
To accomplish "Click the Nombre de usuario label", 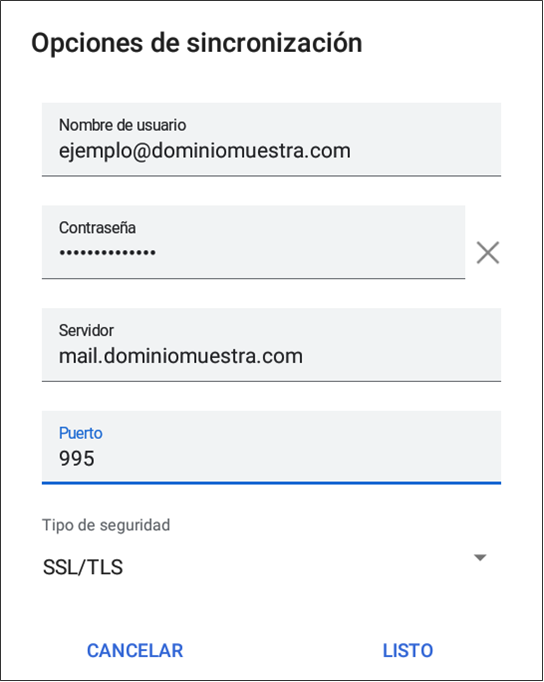I will click(x=123, y=125).
